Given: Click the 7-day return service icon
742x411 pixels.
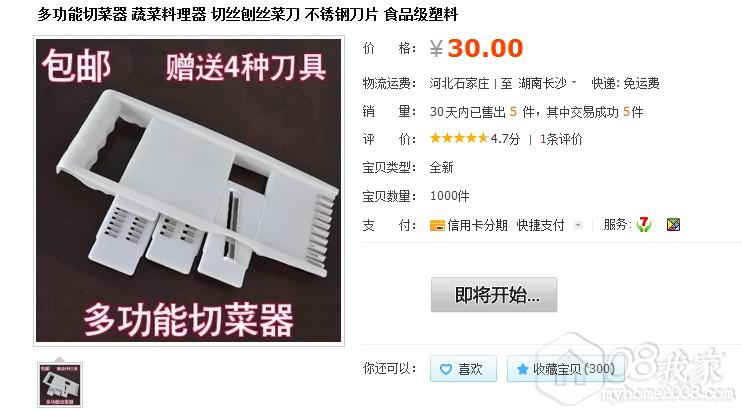Looking at the screenshot, I should (x=644, y=224).
